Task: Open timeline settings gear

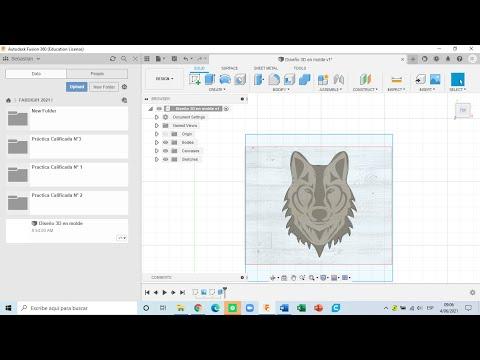Action: (x=472, y=292)
